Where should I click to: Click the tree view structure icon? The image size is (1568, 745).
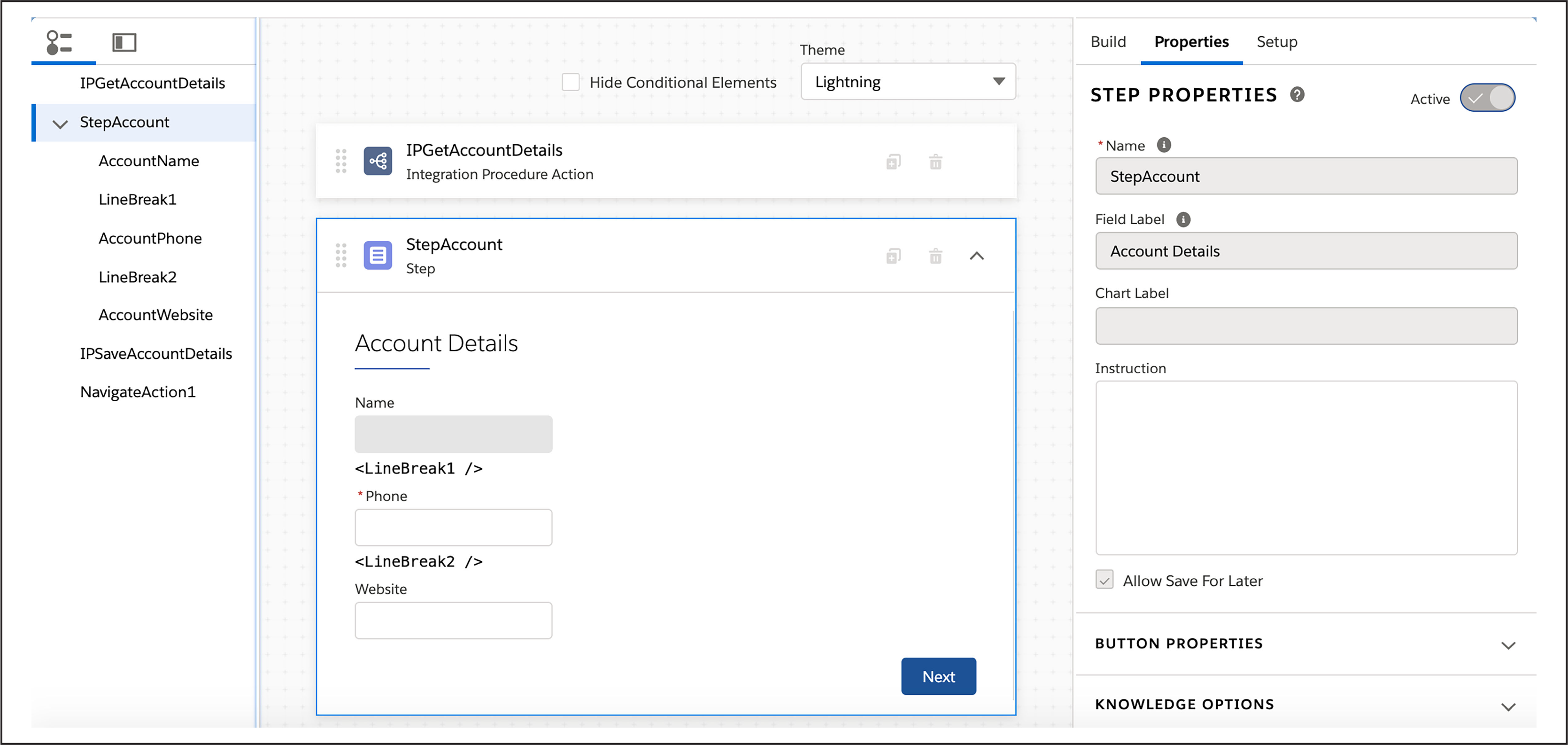coord(59,42)
